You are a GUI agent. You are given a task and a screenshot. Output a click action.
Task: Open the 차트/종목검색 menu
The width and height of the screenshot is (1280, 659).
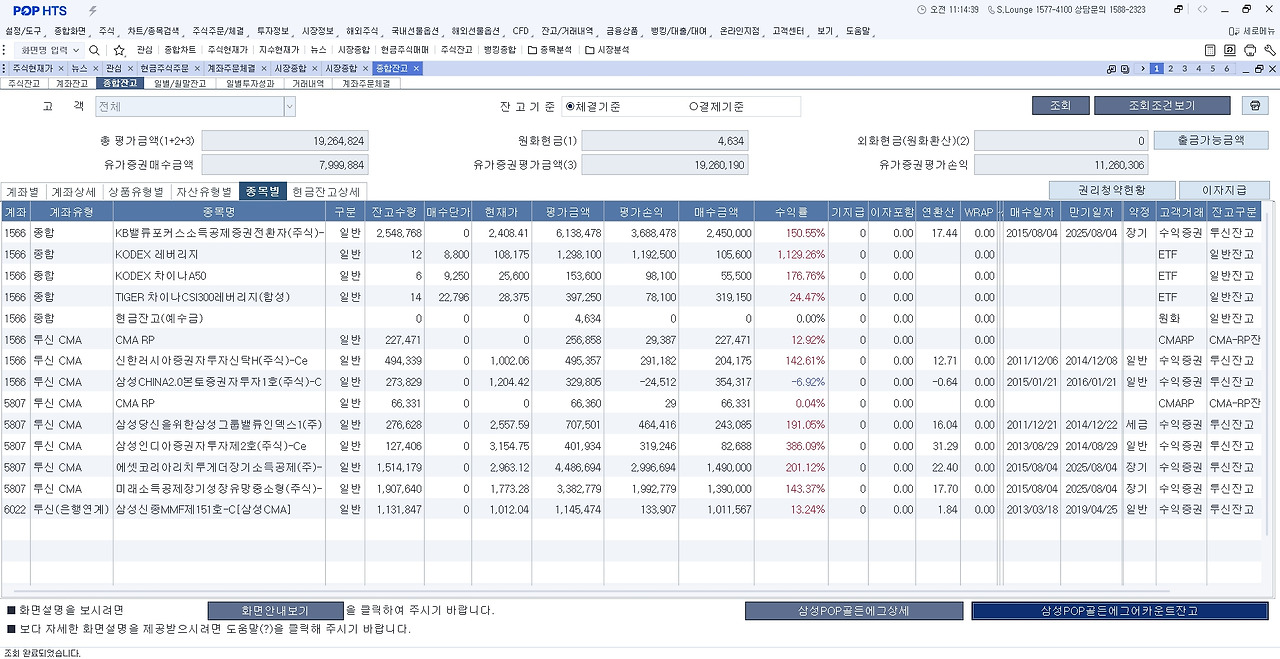click(x=155, y=31)
